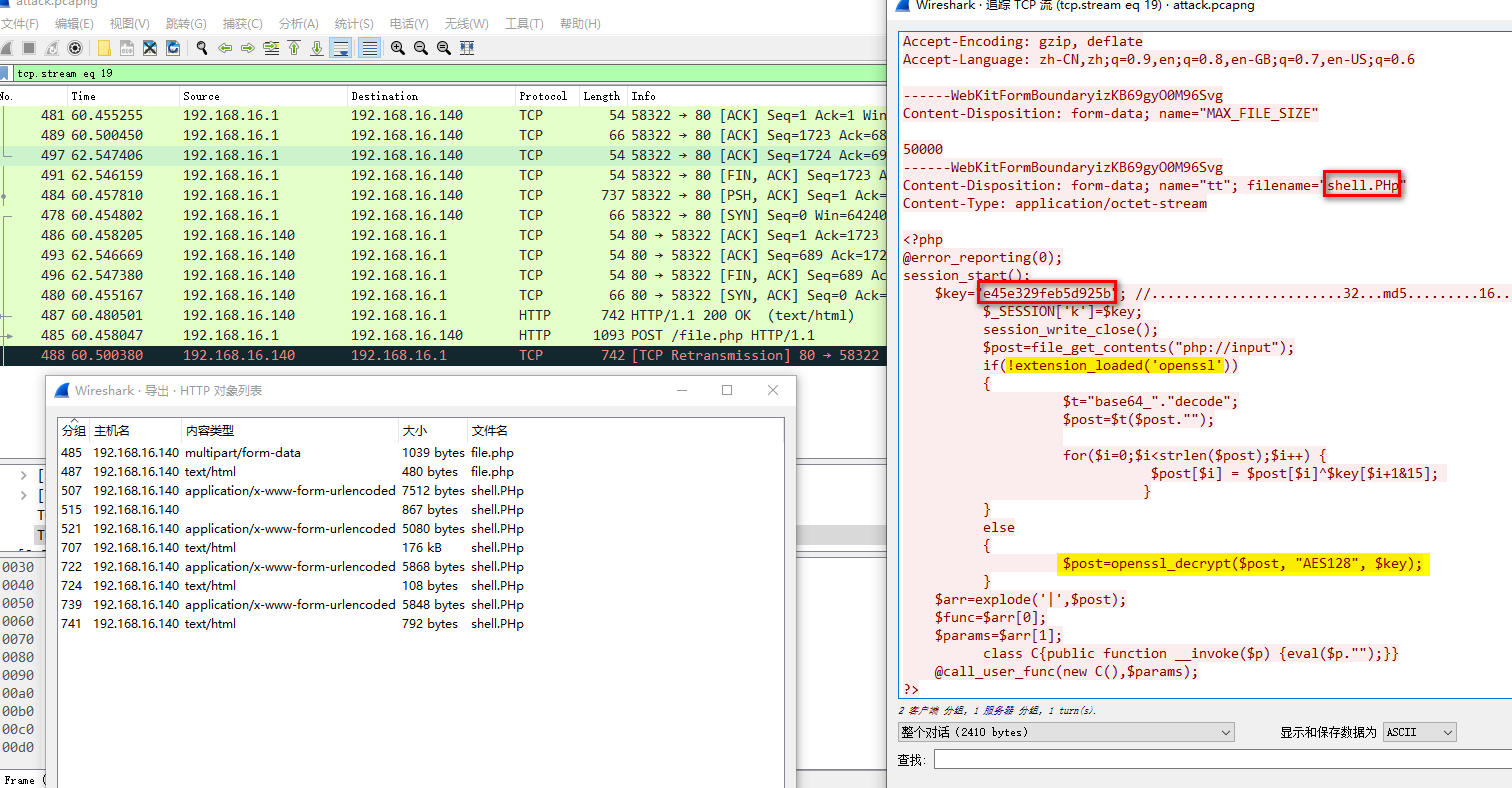Select object 722 row with 5868 bytes
Viewport: 1512px width, 788px height.
pyautogui.click(x=421, y=567)
